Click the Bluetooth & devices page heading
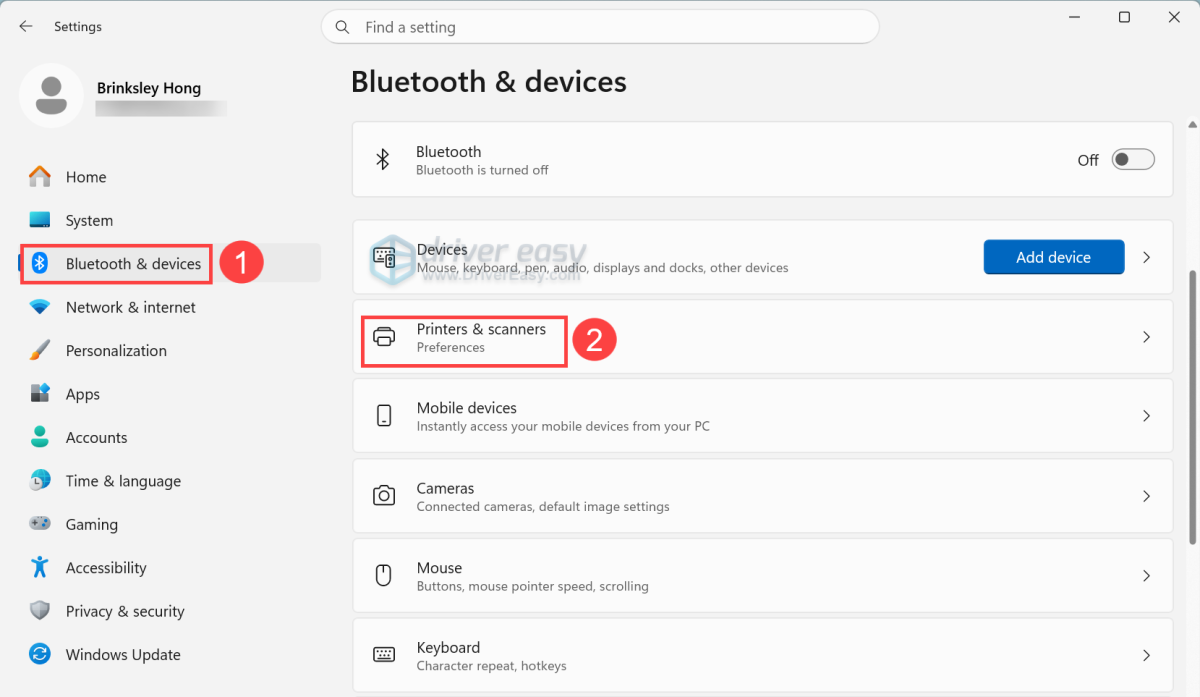 click(x=489, y=82)
